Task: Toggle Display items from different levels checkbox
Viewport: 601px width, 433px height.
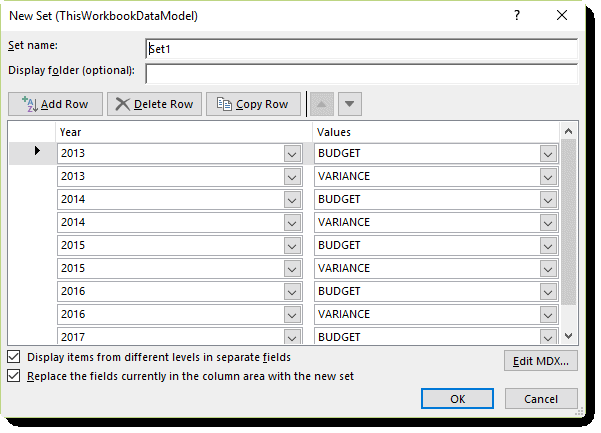Action: coord(14,357)
